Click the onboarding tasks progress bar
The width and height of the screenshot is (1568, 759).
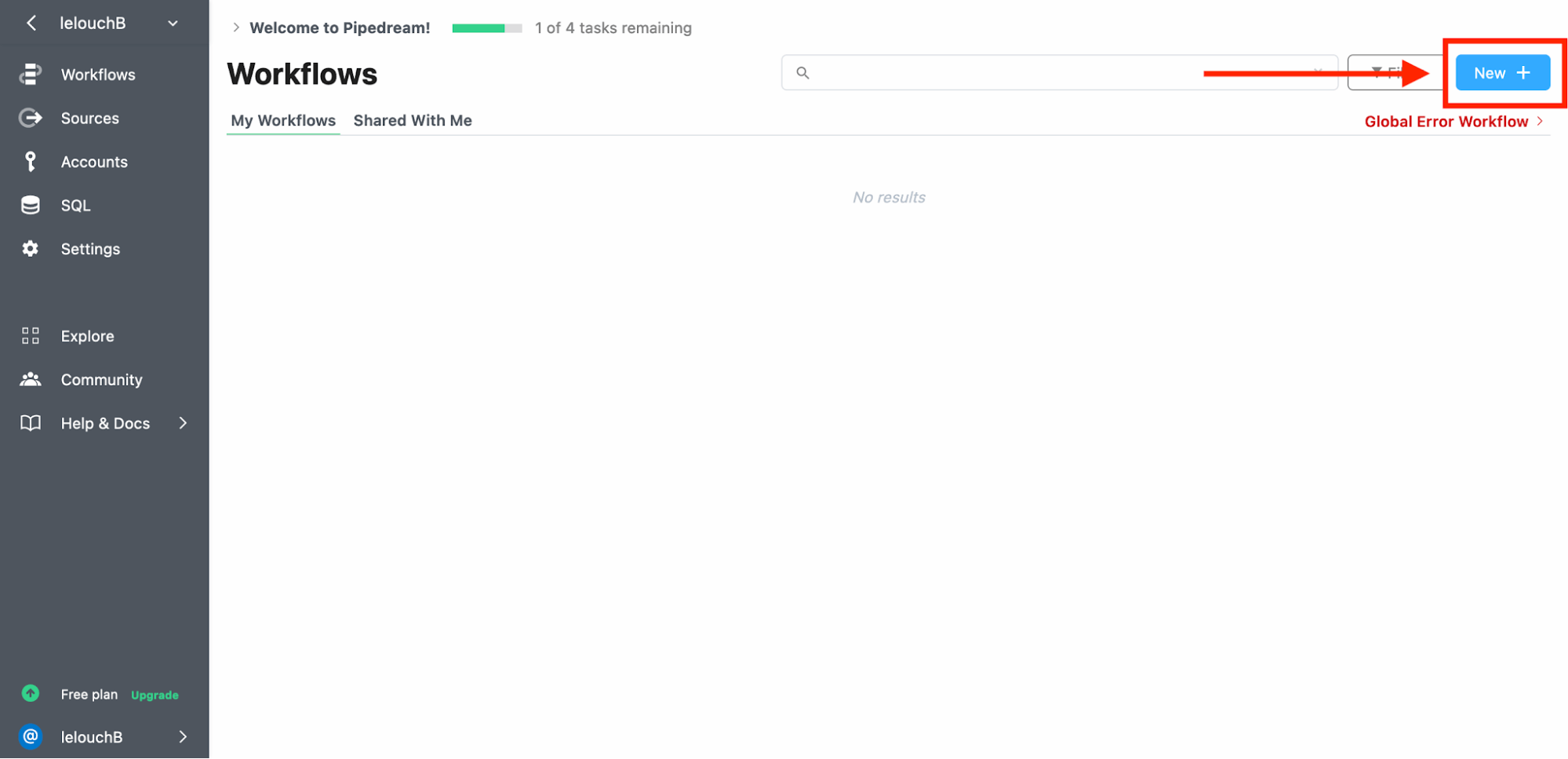486,28
